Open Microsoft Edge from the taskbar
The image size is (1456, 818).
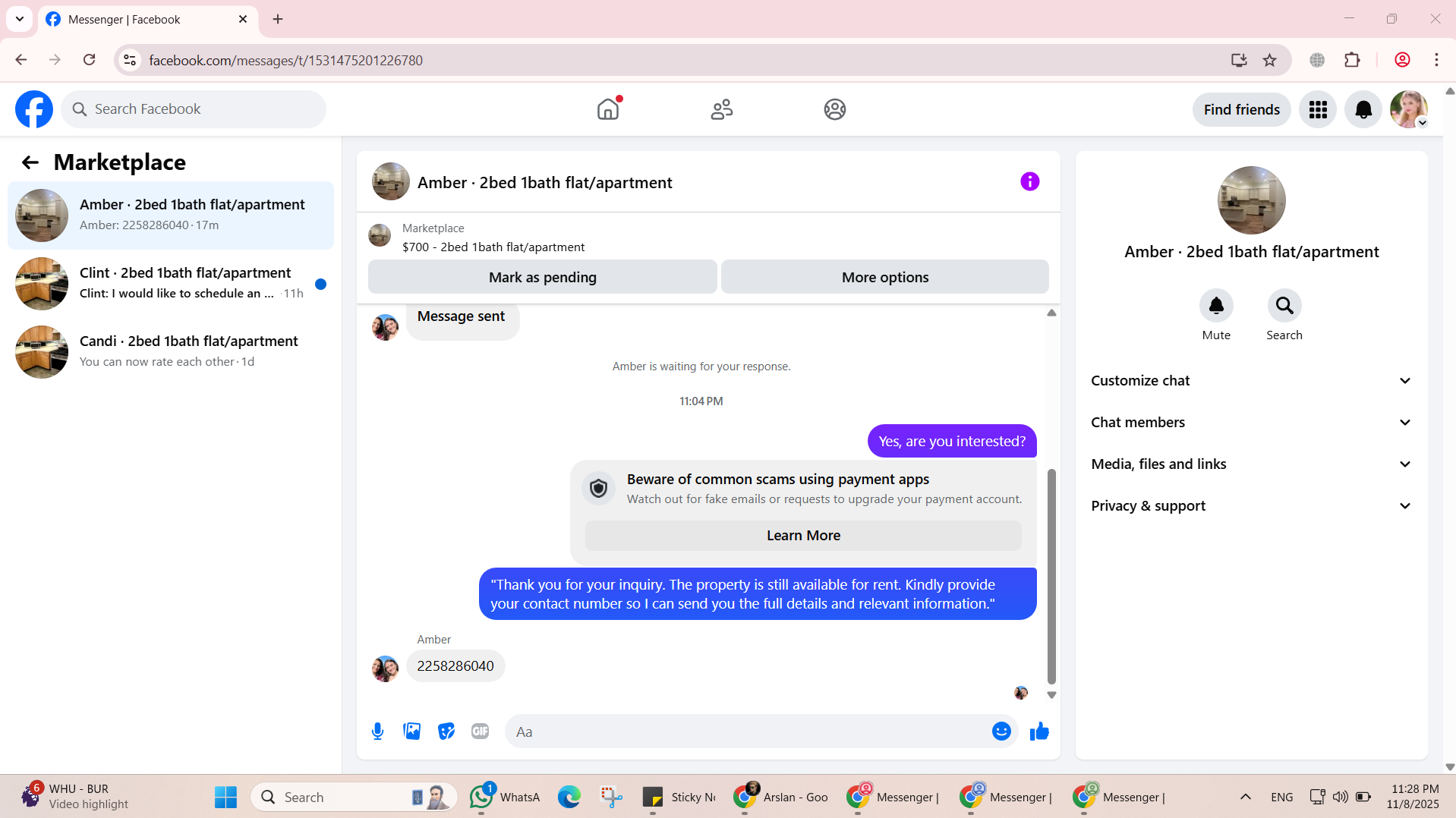pos(569,798)
